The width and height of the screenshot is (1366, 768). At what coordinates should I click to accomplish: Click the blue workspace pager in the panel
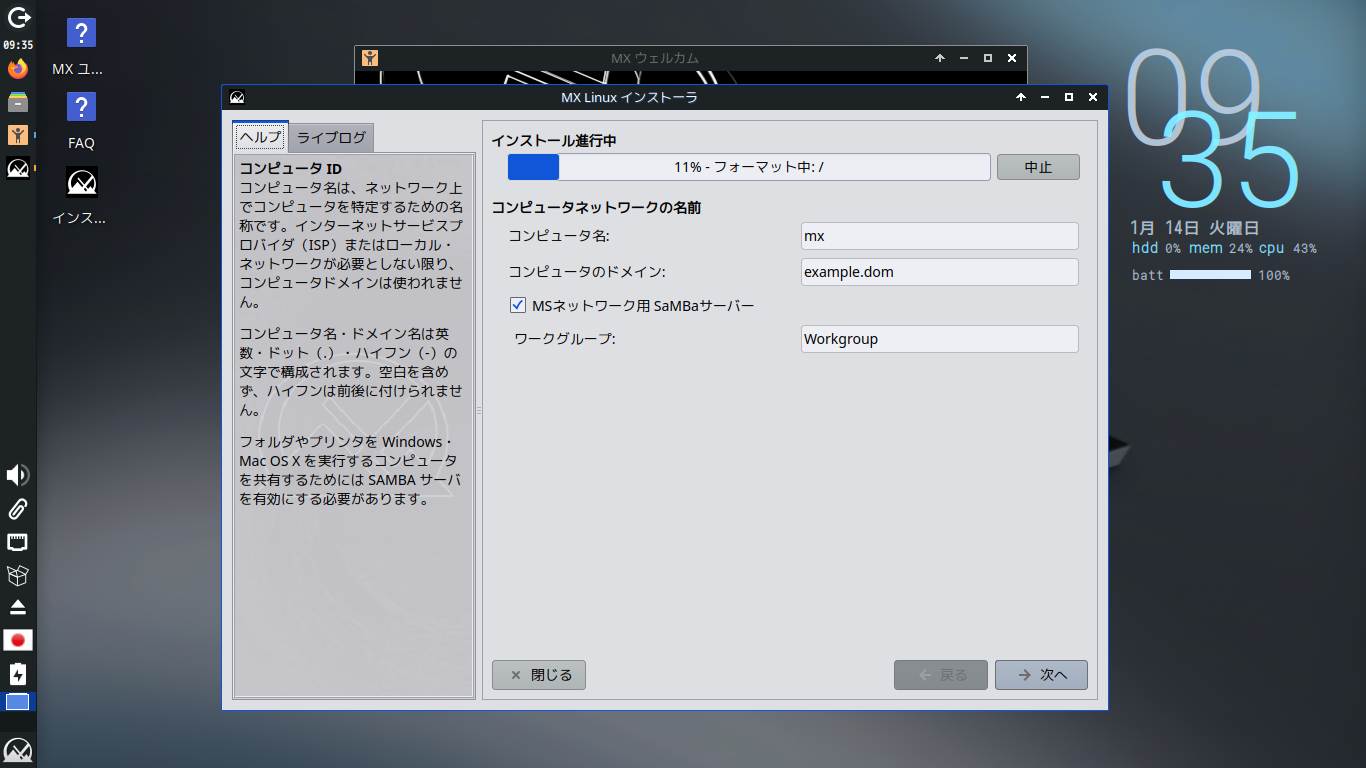(x=18, y=702)
